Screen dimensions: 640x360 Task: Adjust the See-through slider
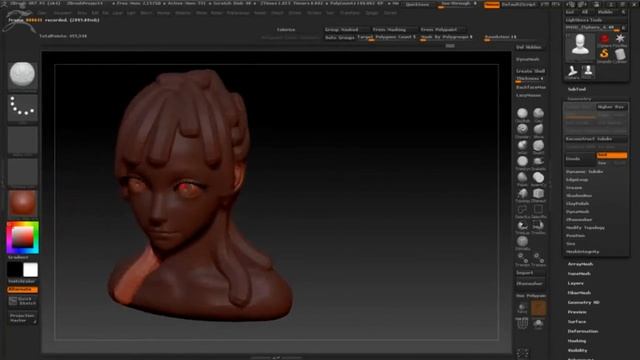459,4
